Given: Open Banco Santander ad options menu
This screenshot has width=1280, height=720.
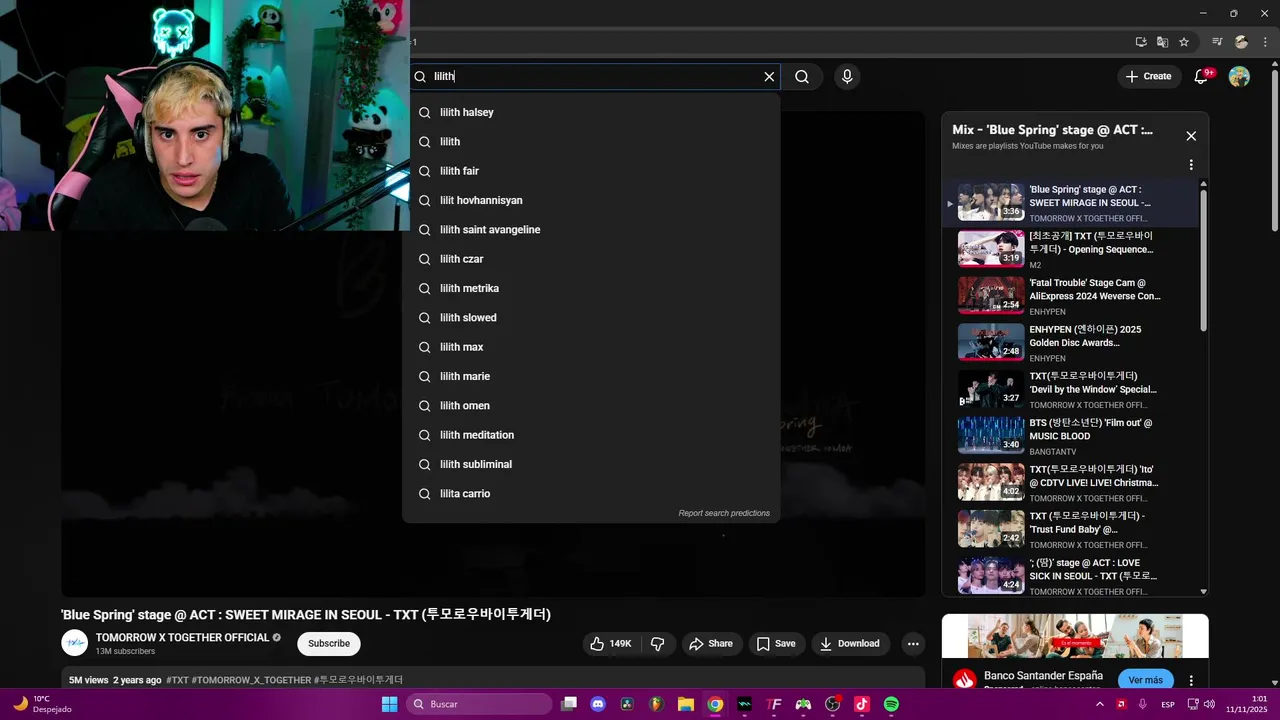Looking at the screenshot, I should (1191, 680).
